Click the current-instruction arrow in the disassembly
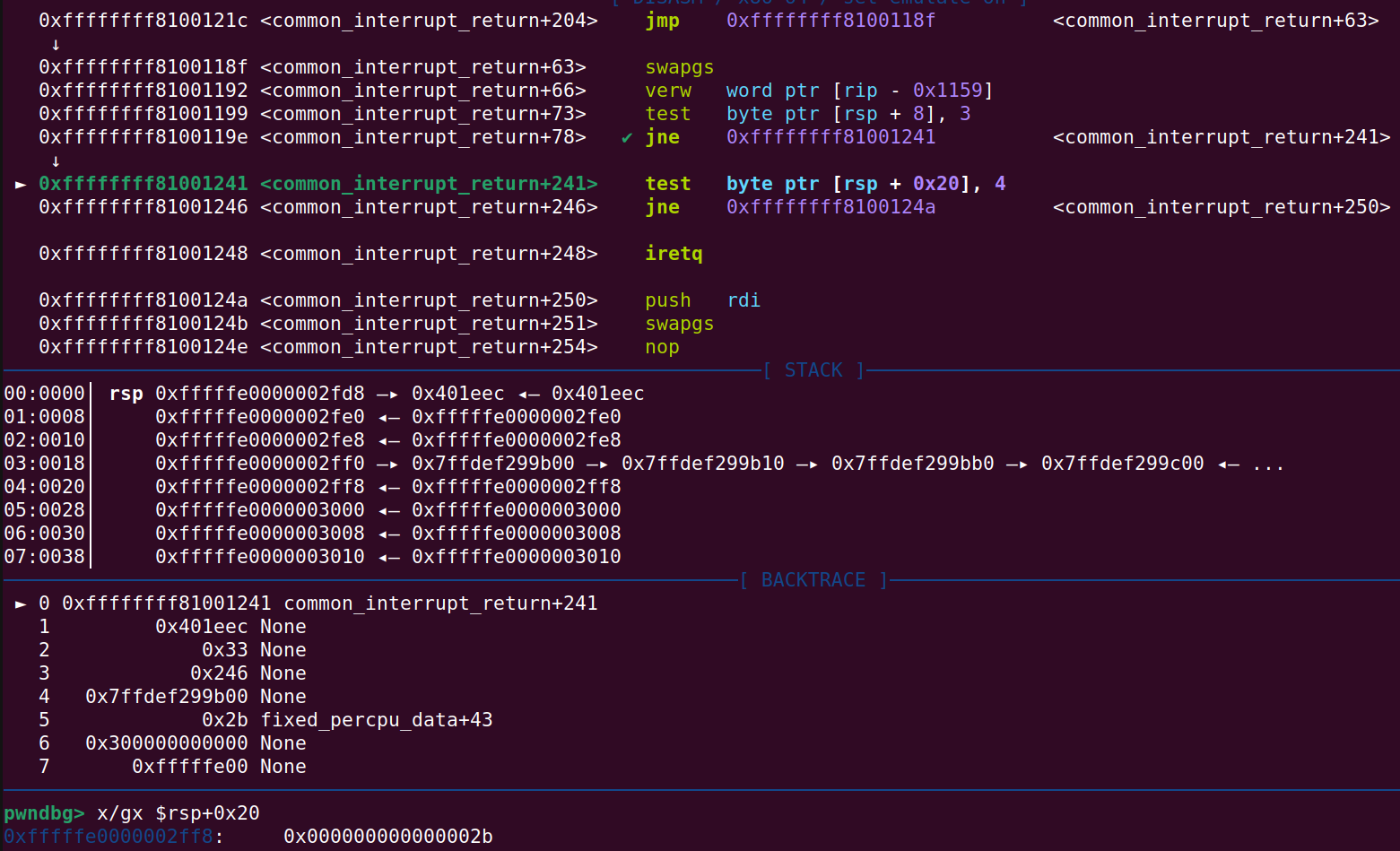 21,184
